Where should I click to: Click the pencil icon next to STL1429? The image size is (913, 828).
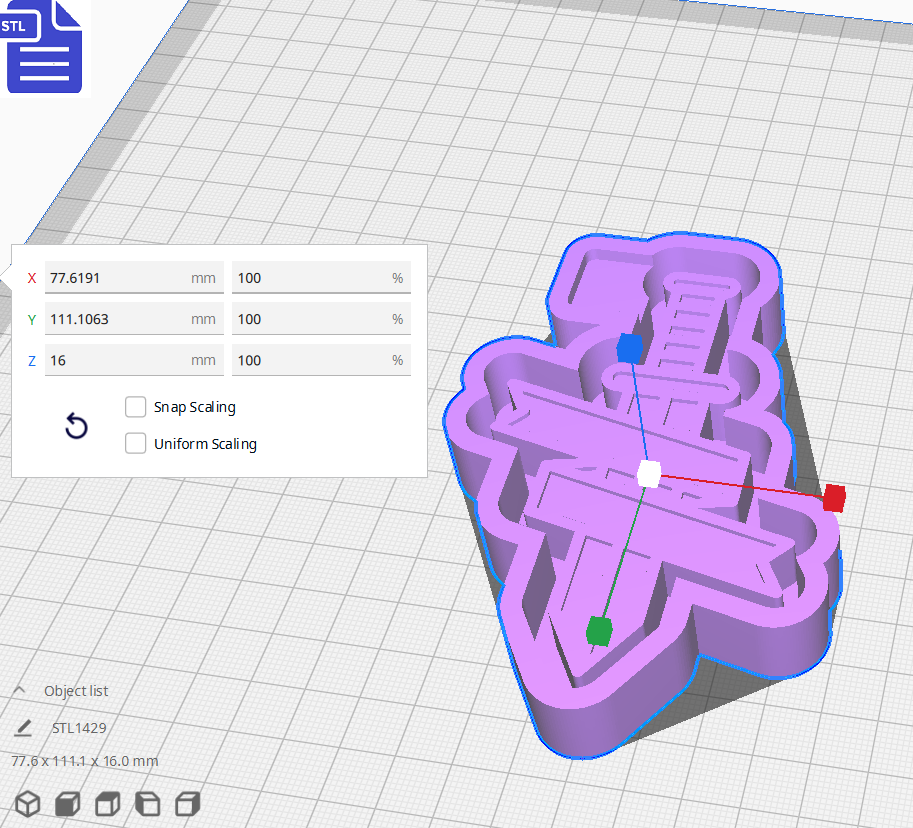tap(24, 727)
